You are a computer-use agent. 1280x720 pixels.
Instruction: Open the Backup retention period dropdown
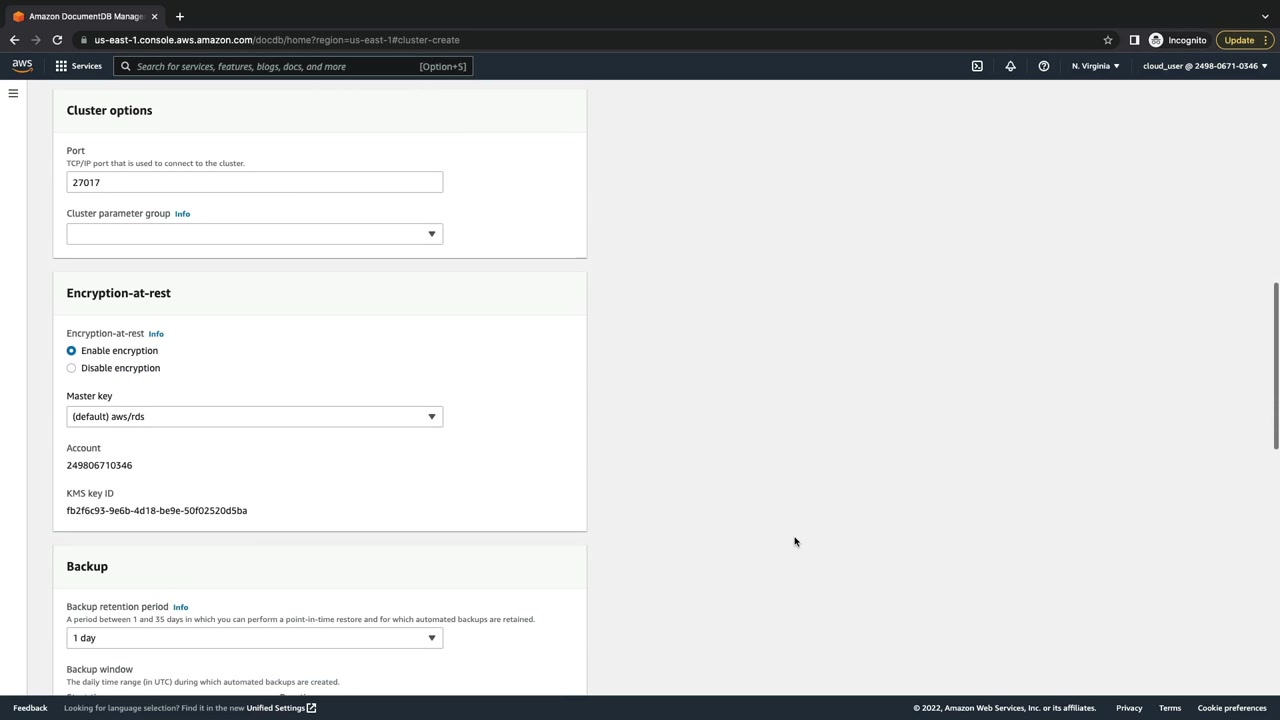point(255,638)
